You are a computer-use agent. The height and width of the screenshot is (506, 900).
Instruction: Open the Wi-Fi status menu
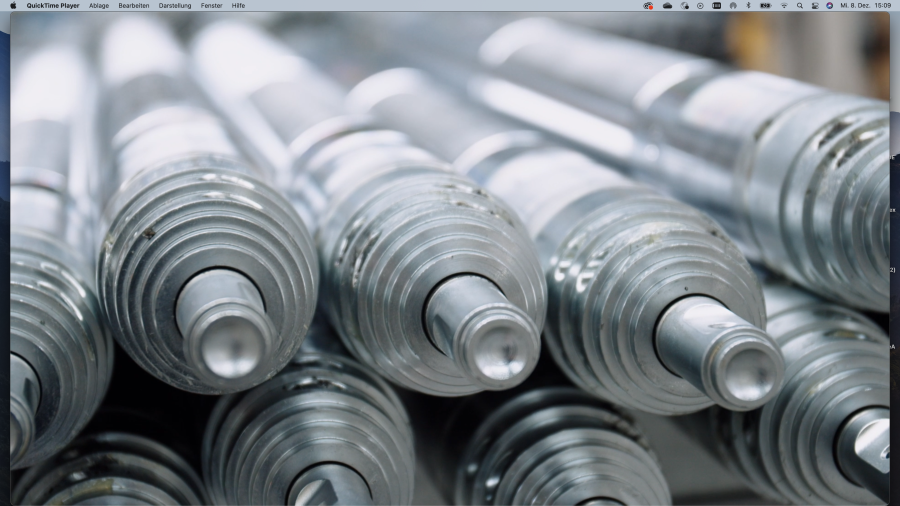[x=784, y=5]
